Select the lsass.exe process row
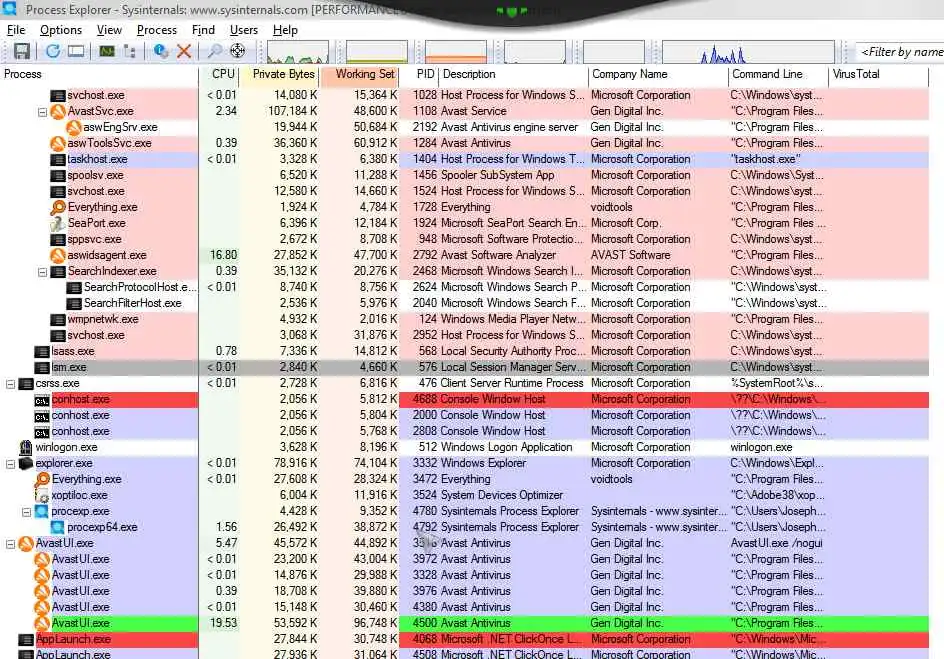The image size is (944, 659). (464, 351)
